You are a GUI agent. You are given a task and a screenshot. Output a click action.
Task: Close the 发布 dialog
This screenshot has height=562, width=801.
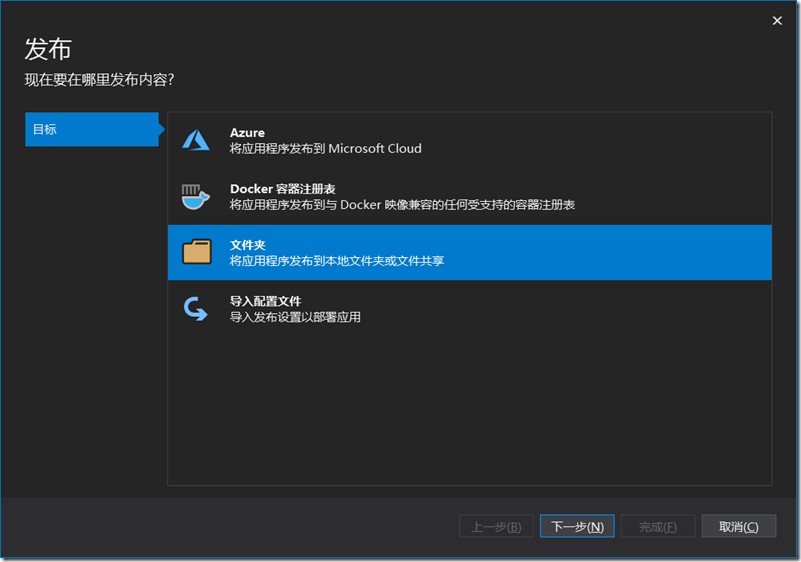click(777, 20)
